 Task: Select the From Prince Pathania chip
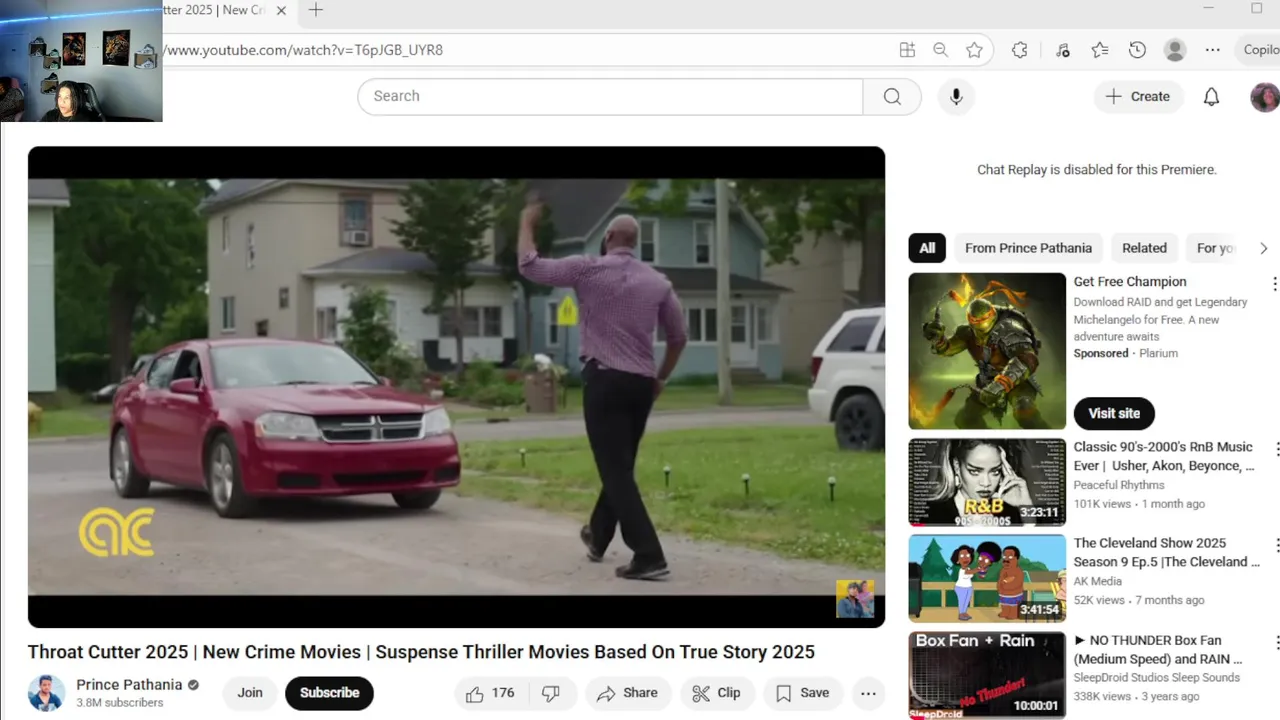click(1028, 248)
